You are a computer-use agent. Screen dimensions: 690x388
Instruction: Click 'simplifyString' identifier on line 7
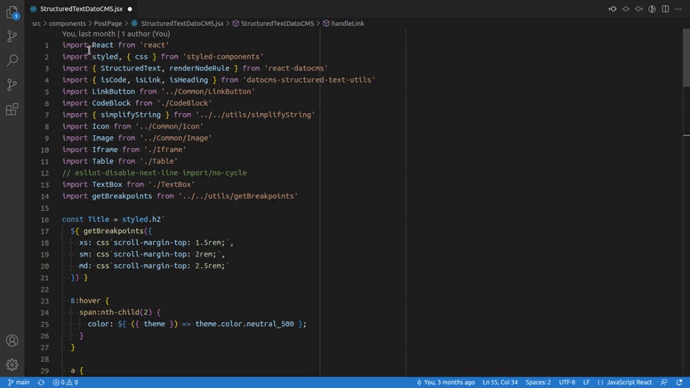[131, 115]
